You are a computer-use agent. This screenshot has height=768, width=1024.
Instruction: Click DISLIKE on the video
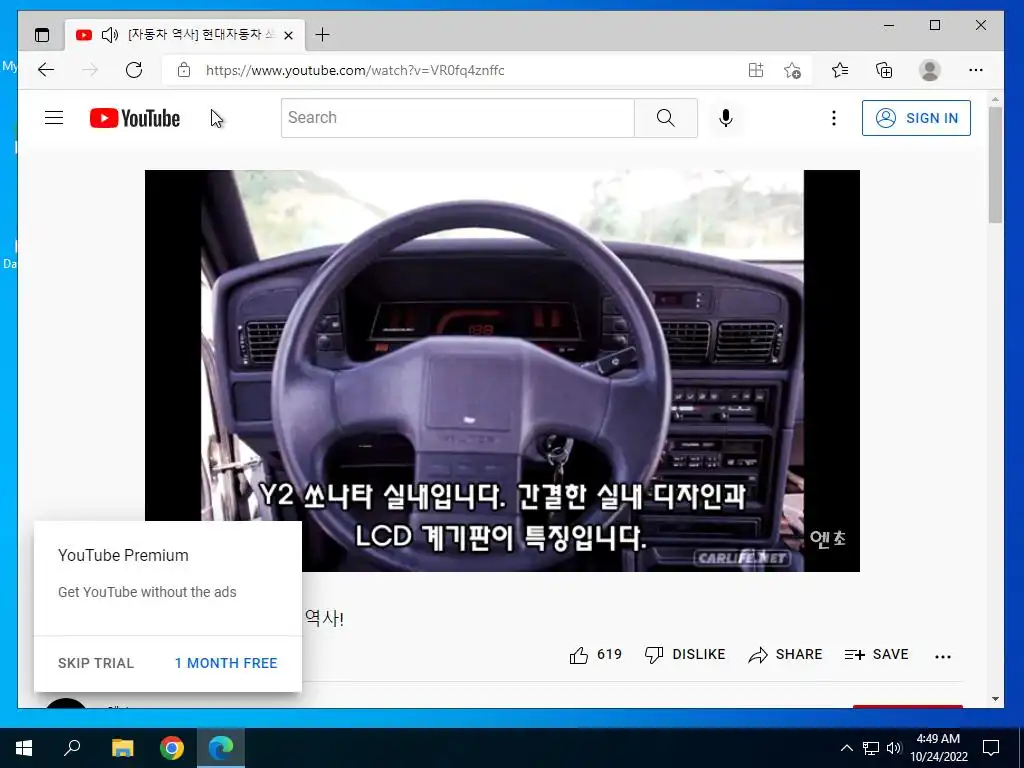[685, 654]
